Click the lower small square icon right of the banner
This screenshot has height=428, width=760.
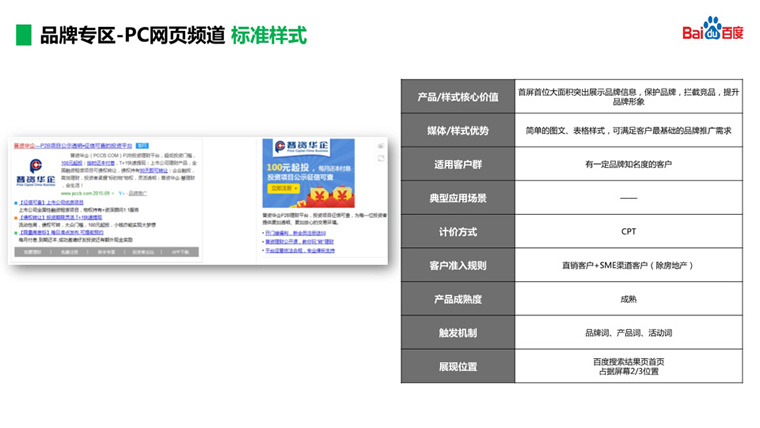pos(381,158)
